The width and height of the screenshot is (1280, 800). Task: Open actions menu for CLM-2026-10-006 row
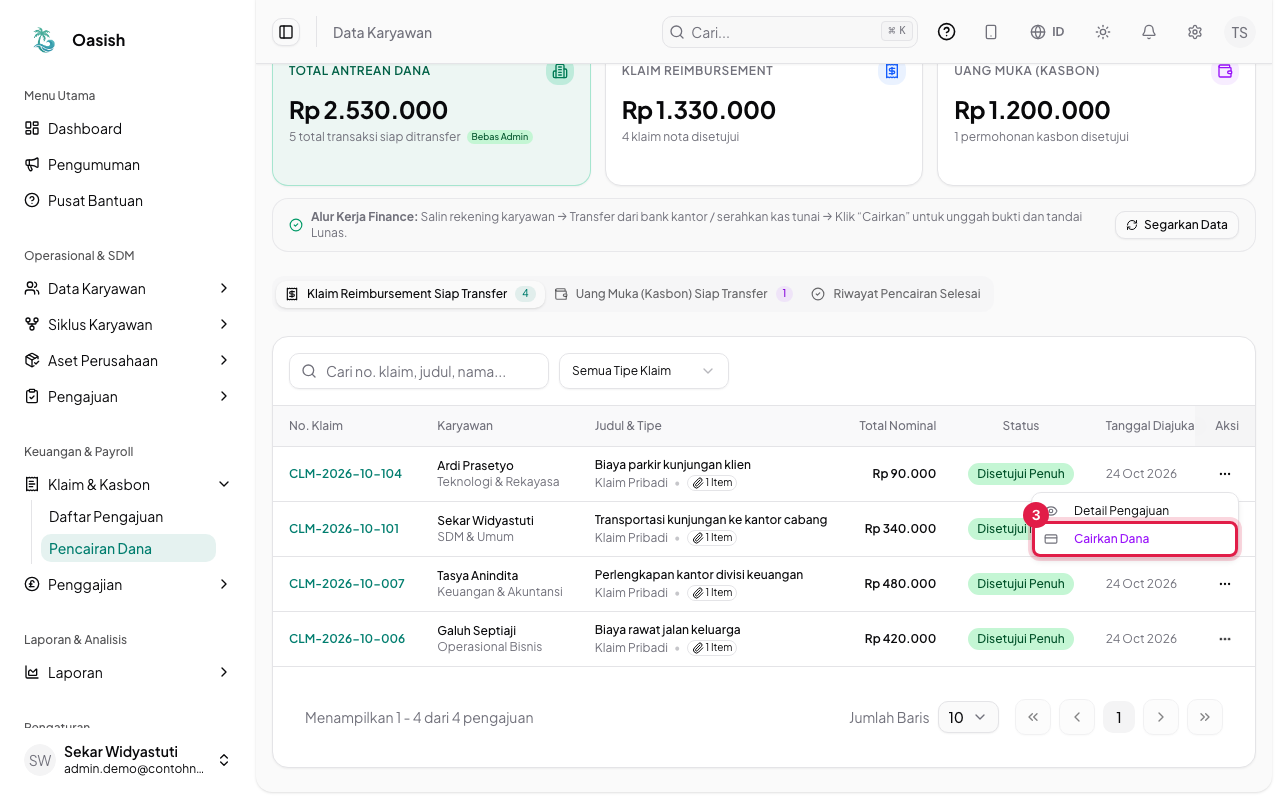coord(1225,639)
